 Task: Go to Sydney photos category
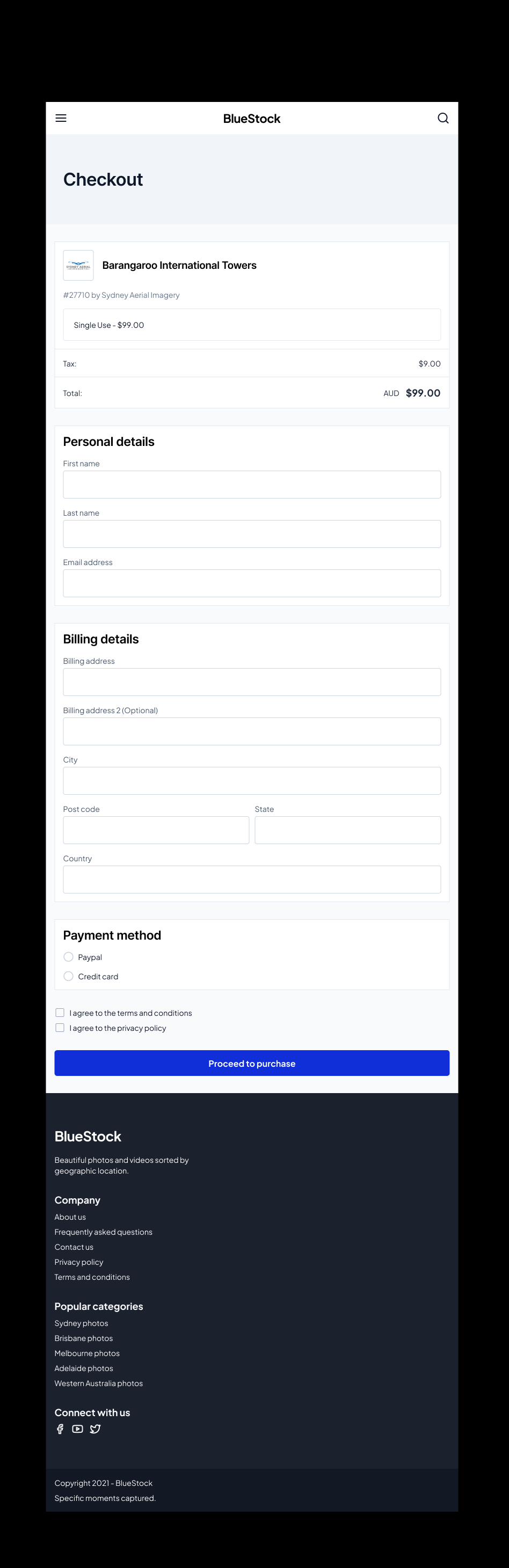pos(81,1323)
